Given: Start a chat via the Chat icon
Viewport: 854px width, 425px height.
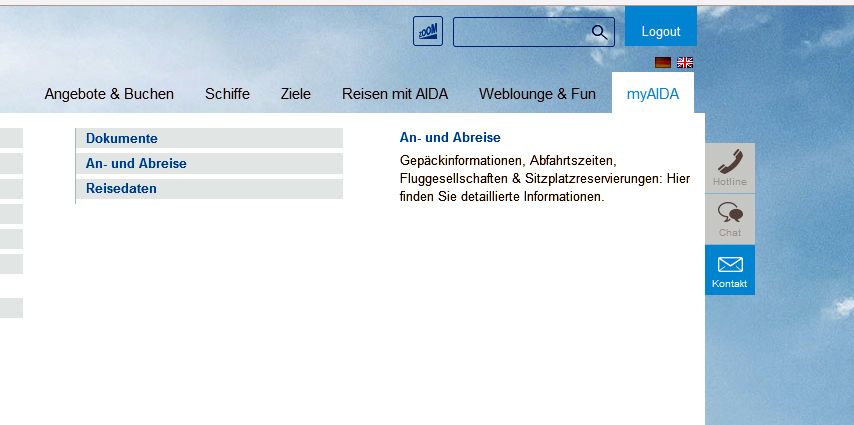Looking at the screenshot, I should pyautogui.click(x=730, y=218).
